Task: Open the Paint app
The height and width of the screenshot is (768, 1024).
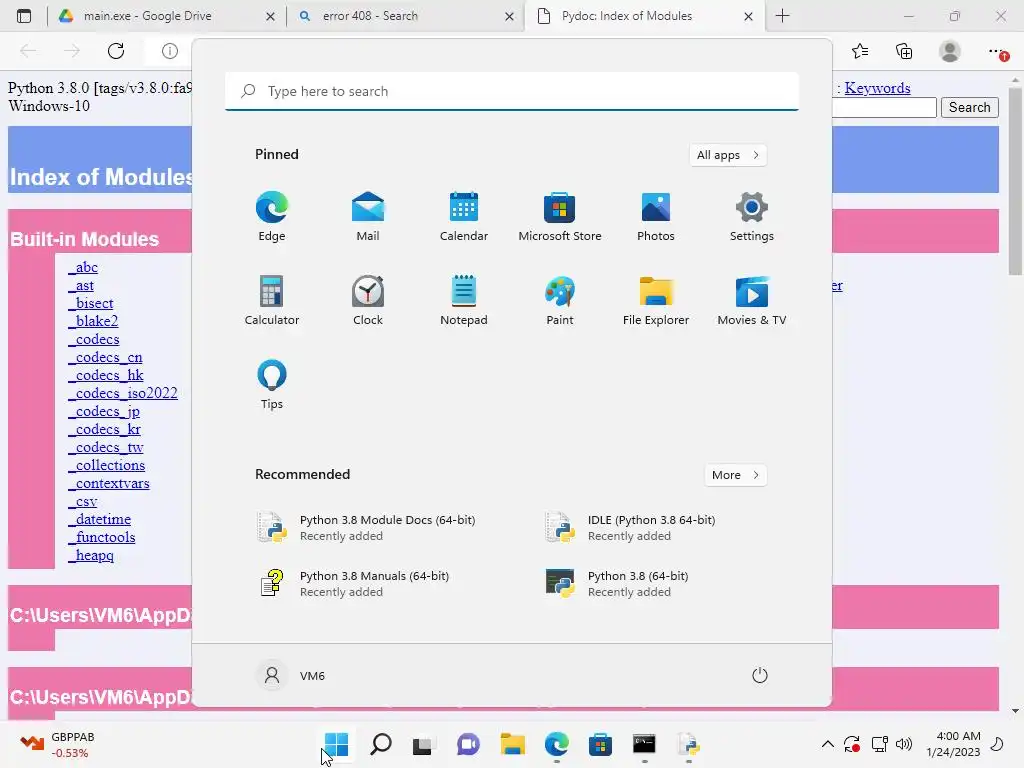Action: pos(560,300)
